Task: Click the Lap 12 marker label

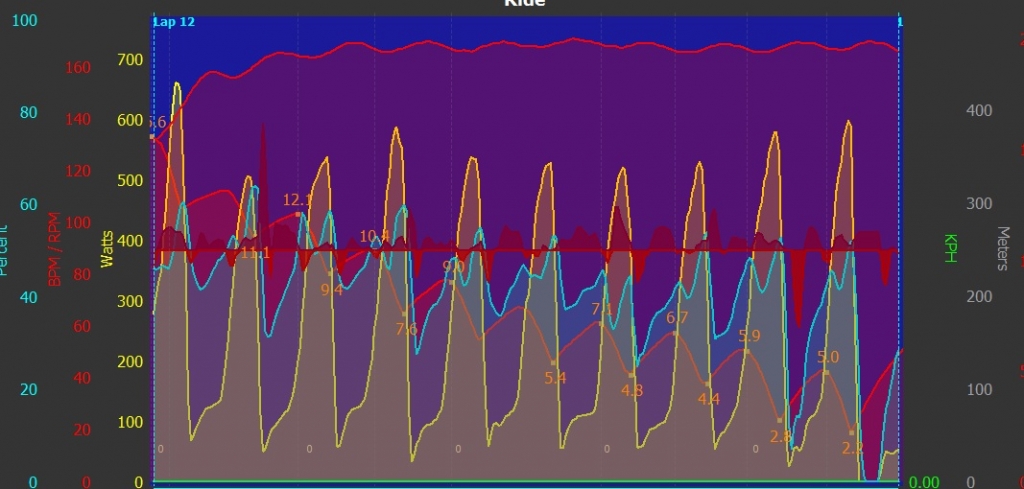Action: point(174,21)
